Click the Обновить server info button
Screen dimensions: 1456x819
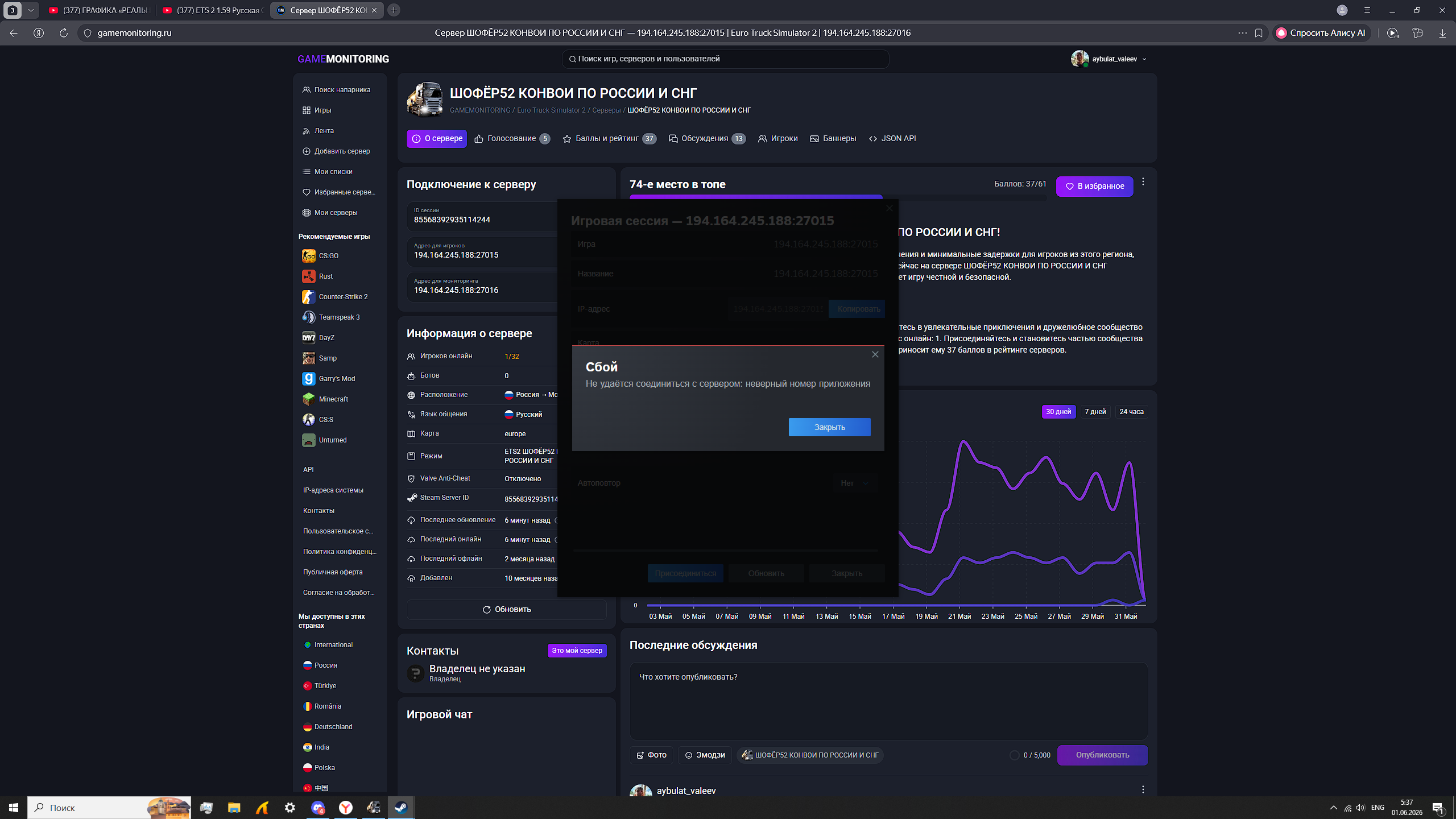(x=507, y=610)
